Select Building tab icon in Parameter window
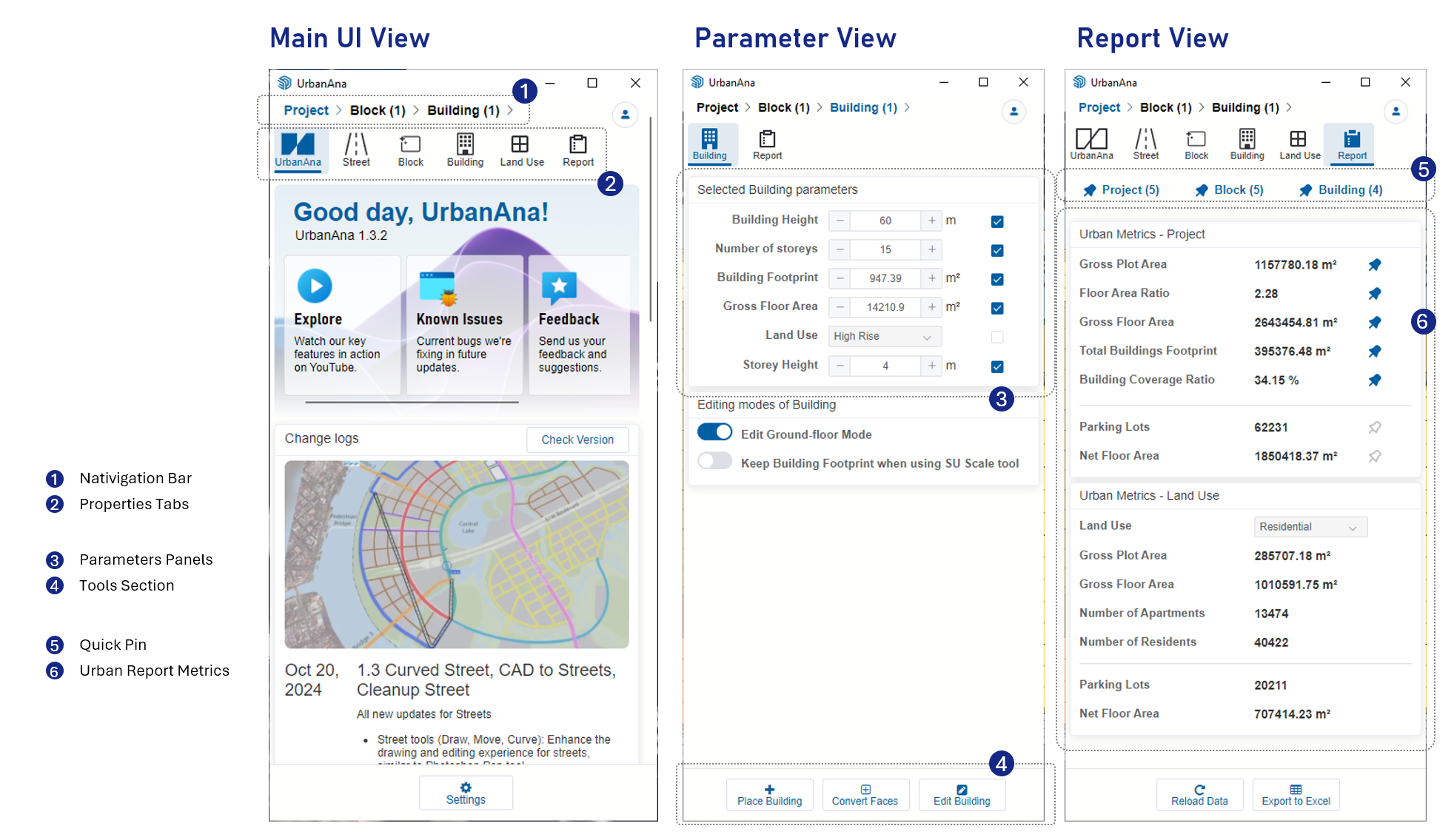This screenshot has width=1454, height=840. (x=710, y=144)
